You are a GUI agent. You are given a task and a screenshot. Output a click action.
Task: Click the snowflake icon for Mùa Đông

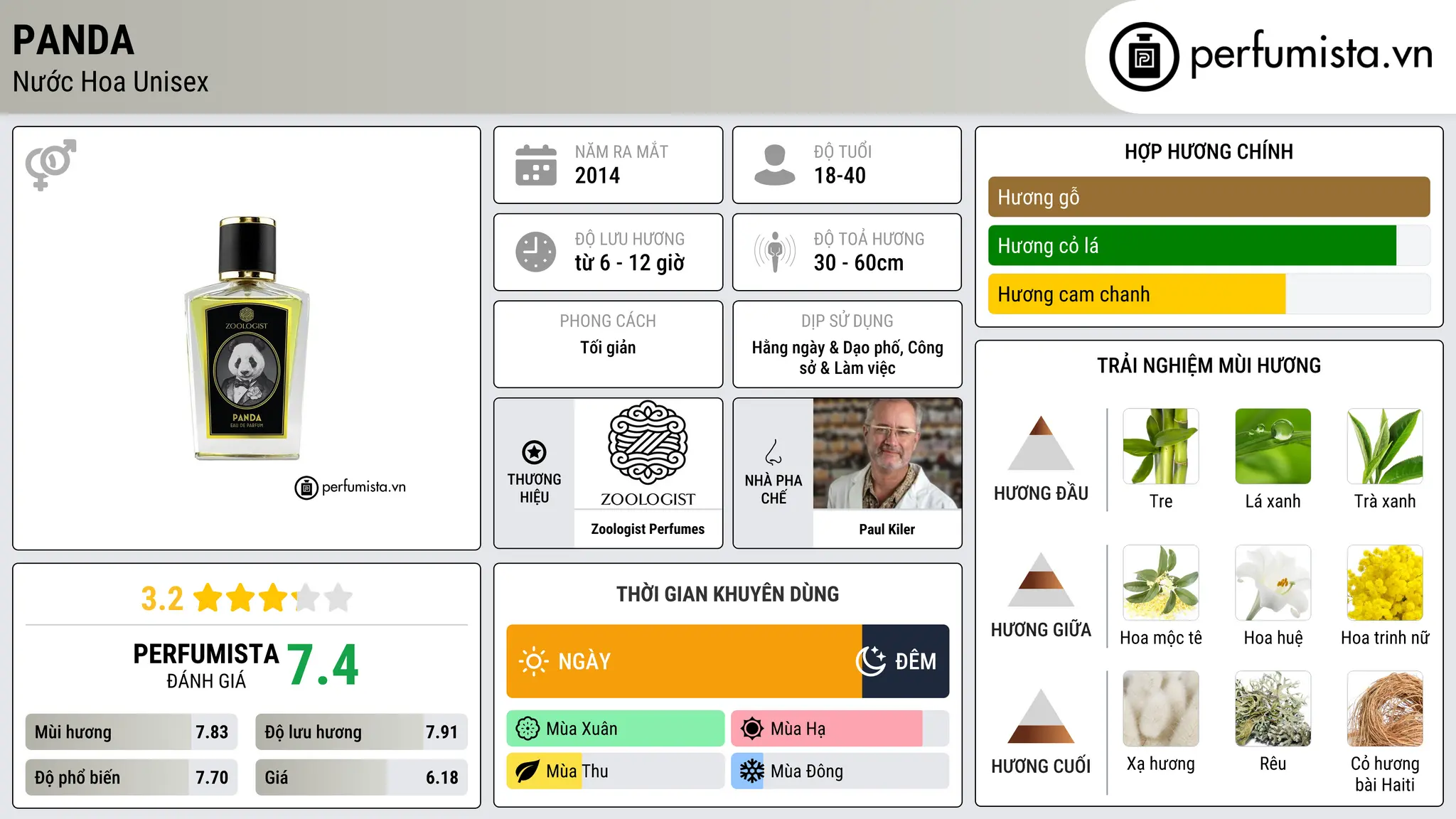tap(751, 771)
